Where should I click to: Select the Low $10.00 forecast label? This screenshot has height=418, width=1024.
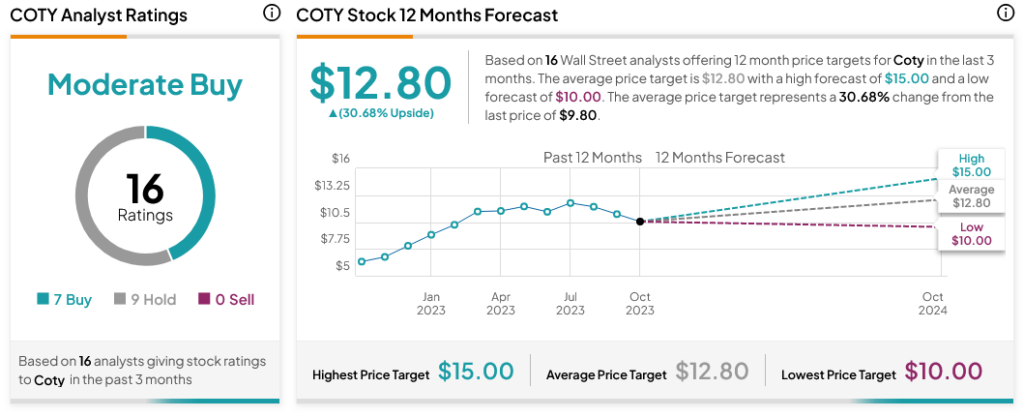tap(971, 234)
